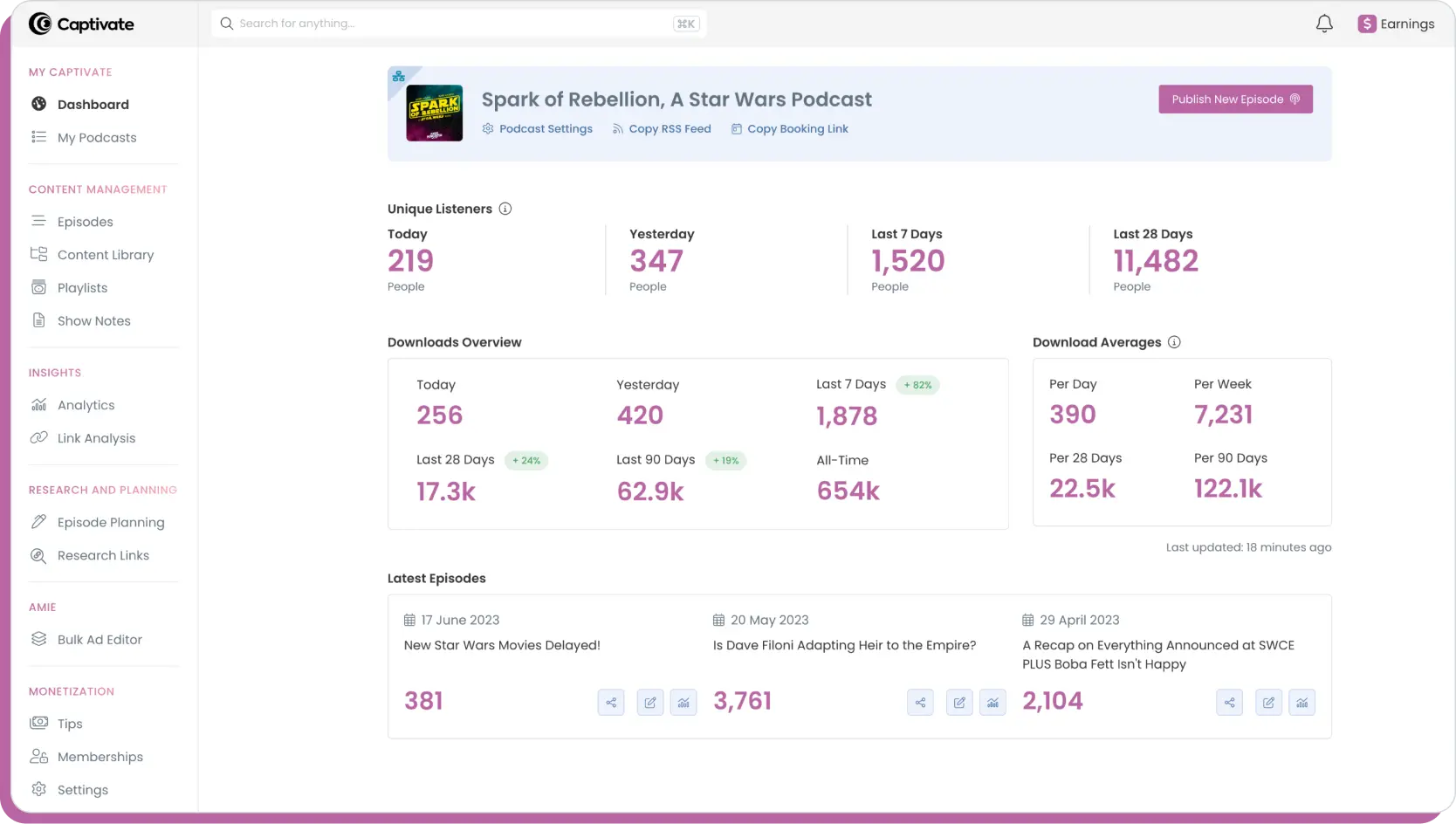Click the Spark of Rebellion podcast artwork
Image resolution: width=1456 pixels, height=824 pixels.
(x=435, y=113)
